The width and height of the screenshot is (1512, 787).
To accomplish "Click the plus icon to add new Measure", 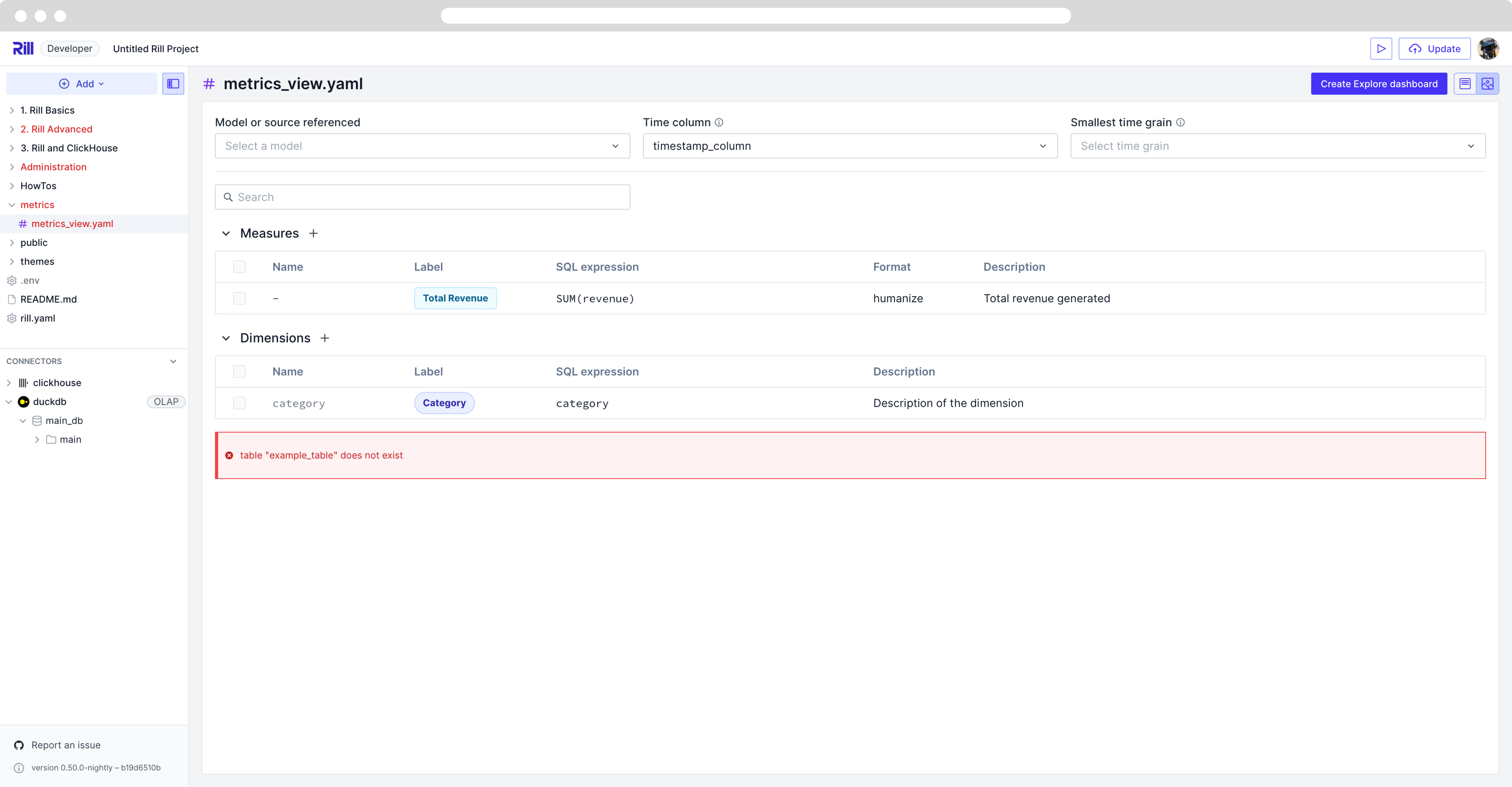I will click(313, 233).
